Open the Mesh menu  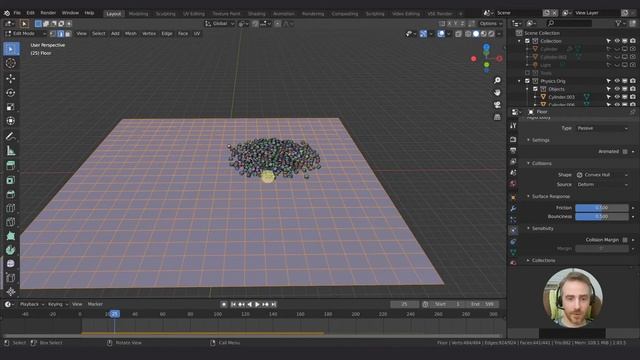131,34
